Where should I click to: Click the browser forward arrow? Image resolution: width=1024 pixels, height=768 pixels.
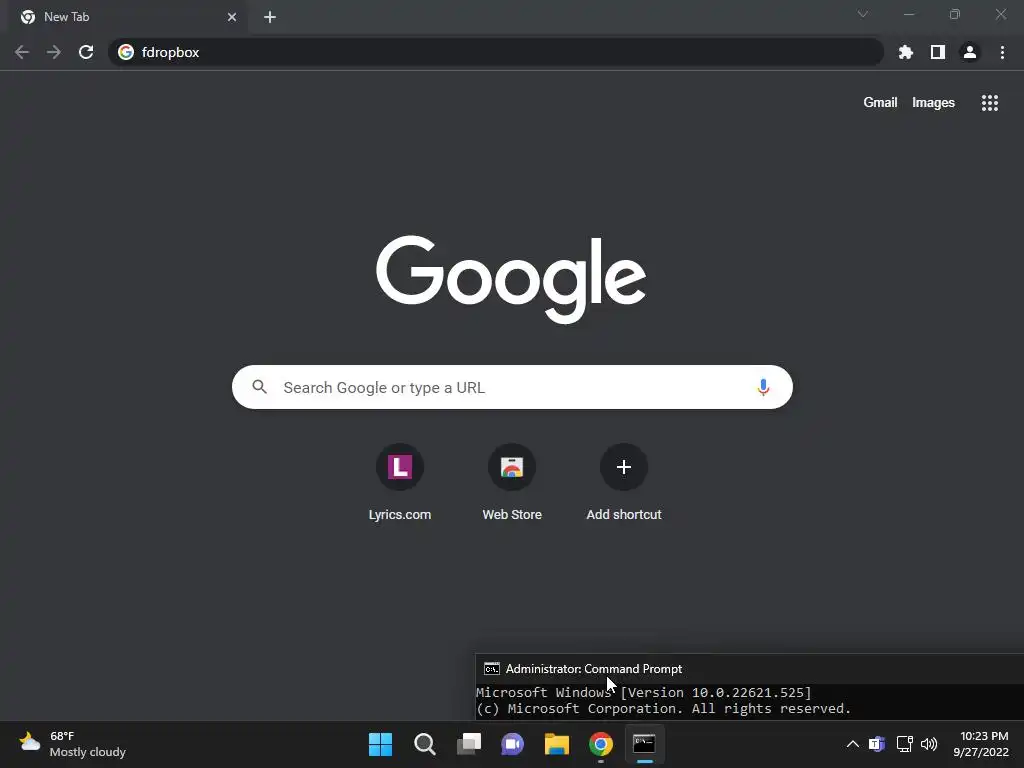(54, 52)
